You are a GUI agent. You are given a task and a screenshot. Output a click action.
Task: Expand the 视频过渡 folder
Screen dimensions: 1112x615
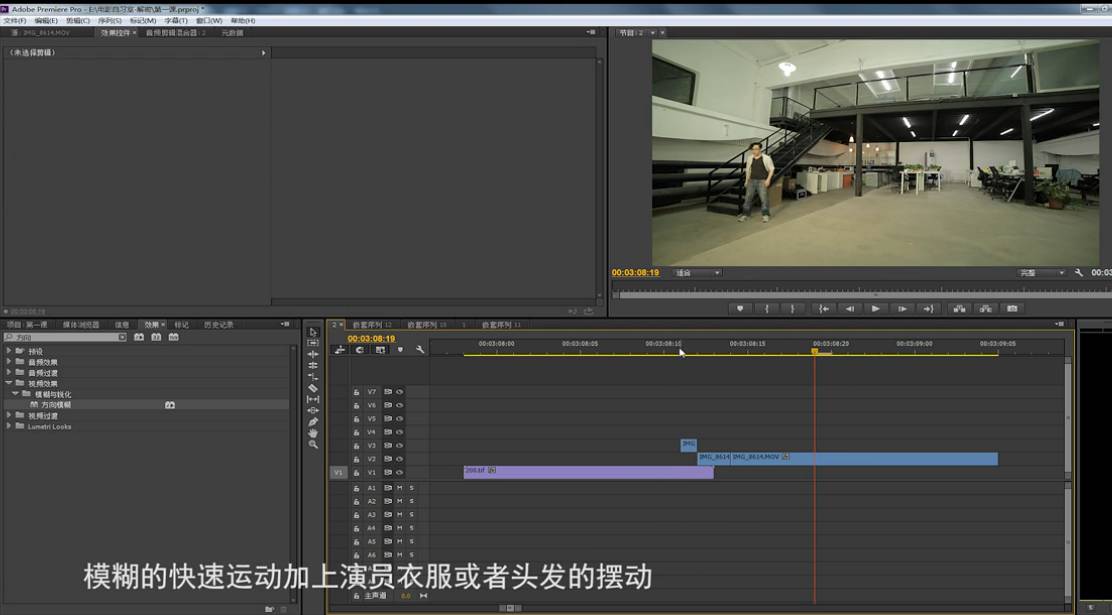[x=9, y=415]
